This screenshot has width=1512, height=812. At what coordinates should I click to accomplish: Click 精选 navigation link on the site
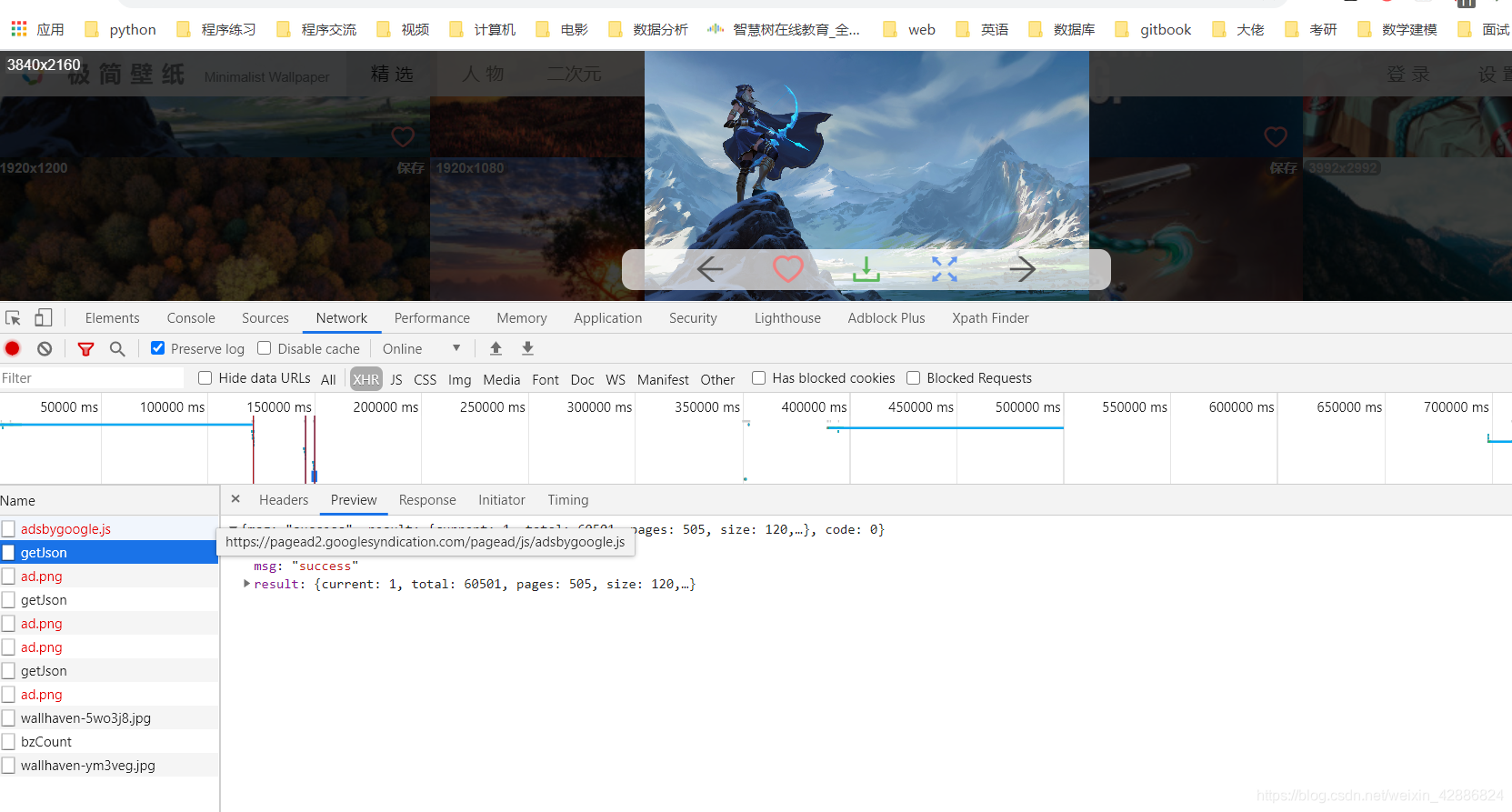pos(392,74)
